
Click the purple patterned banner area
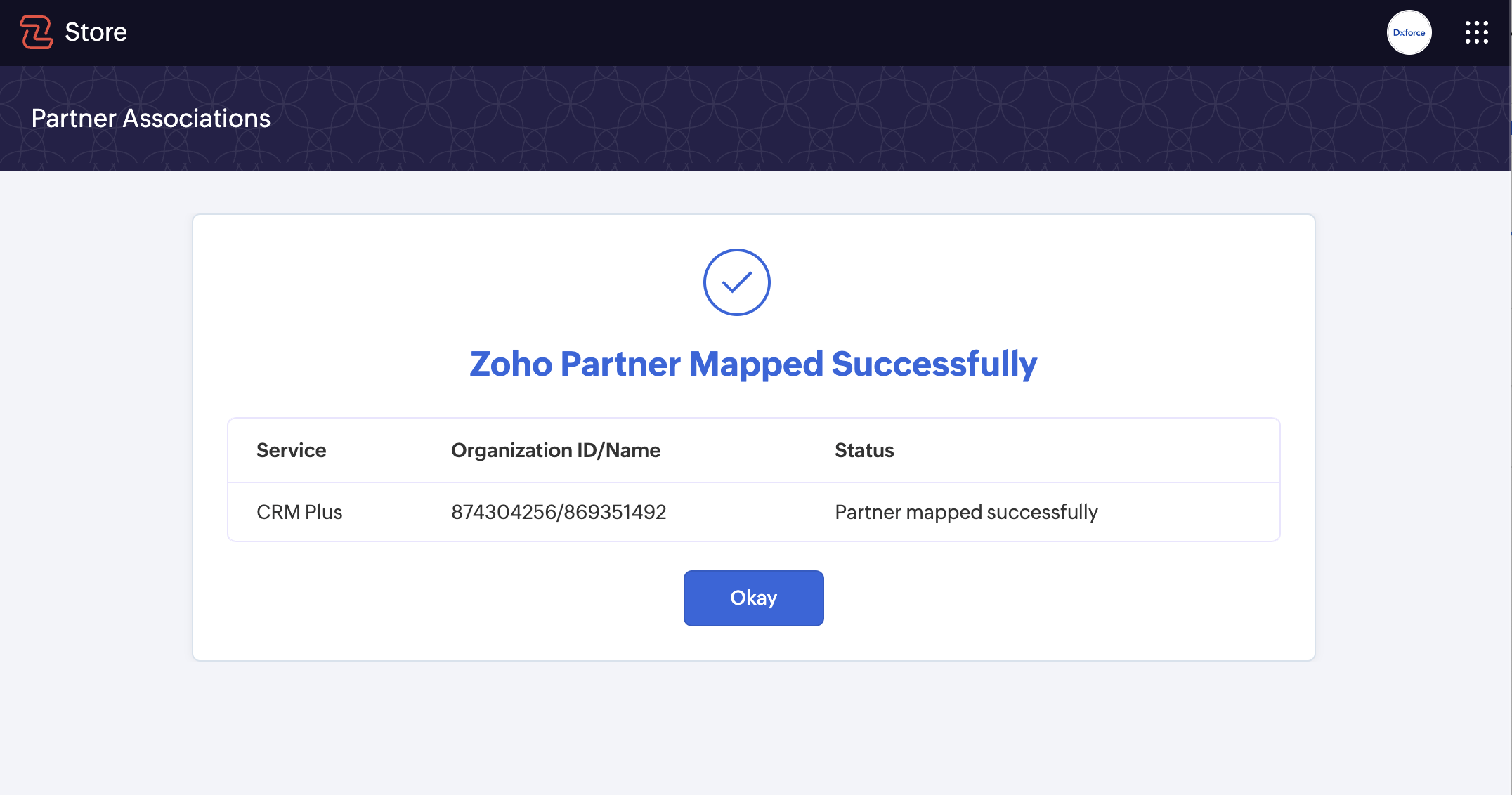coord(843,119)
